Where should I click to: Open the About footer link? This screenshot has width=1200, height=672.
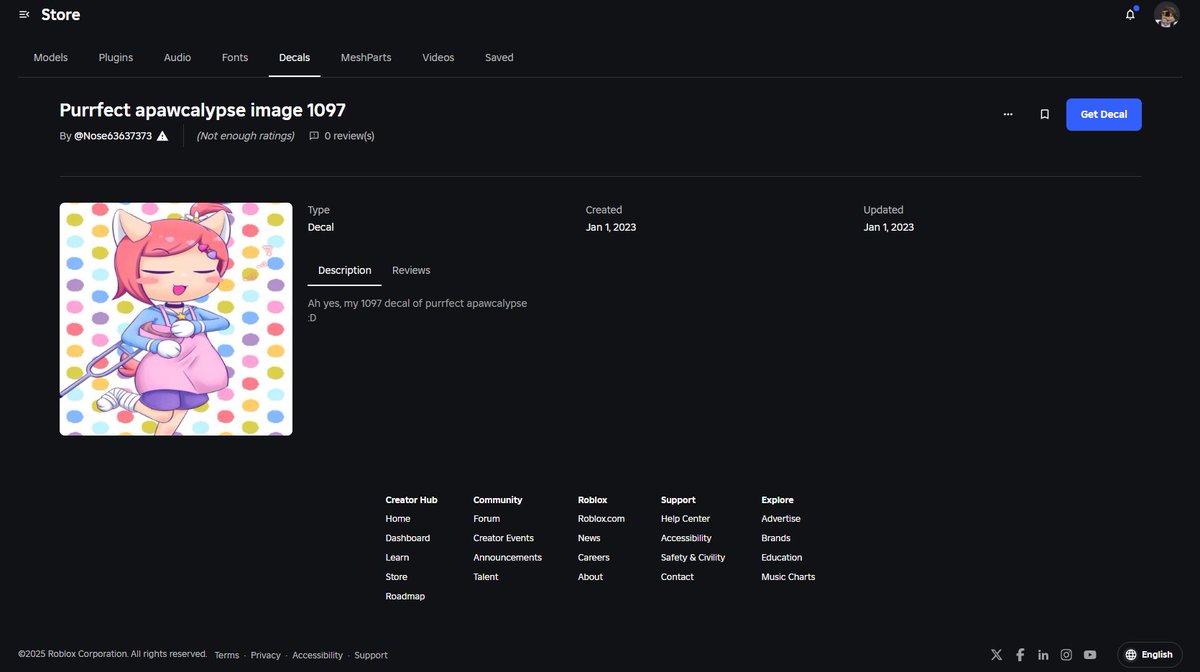591,577
